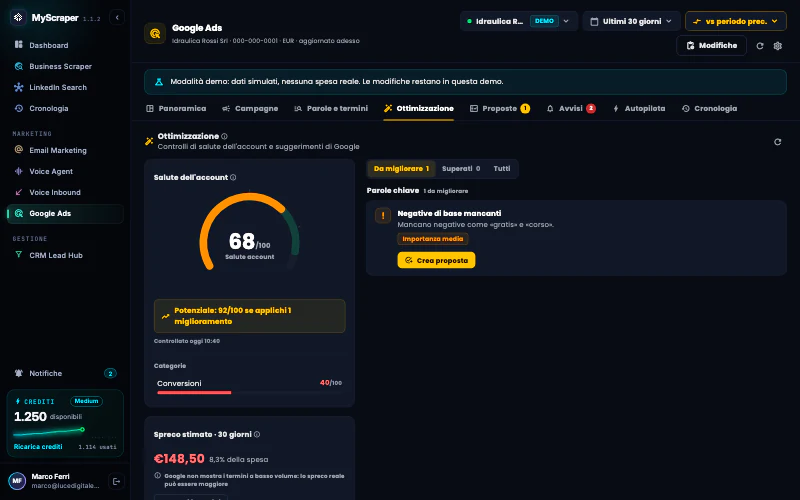Click the €148,50 waste value
This screenshot has height=500, width=800.
point(179,459)
